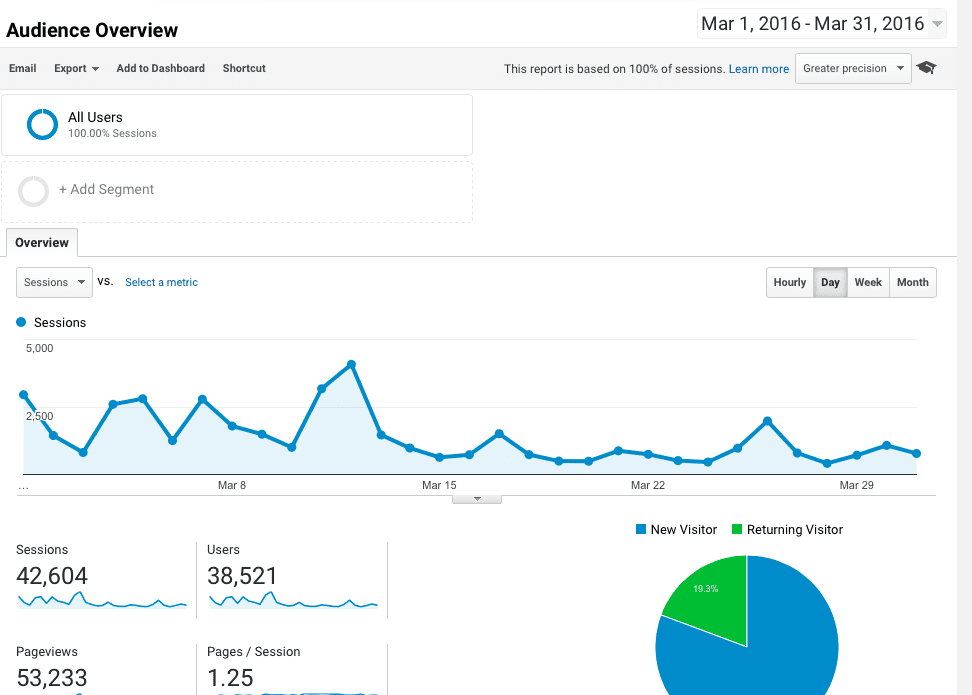Click + Add Segment
Viewport: 972px width, 695px height.
[x=106, y=189]
